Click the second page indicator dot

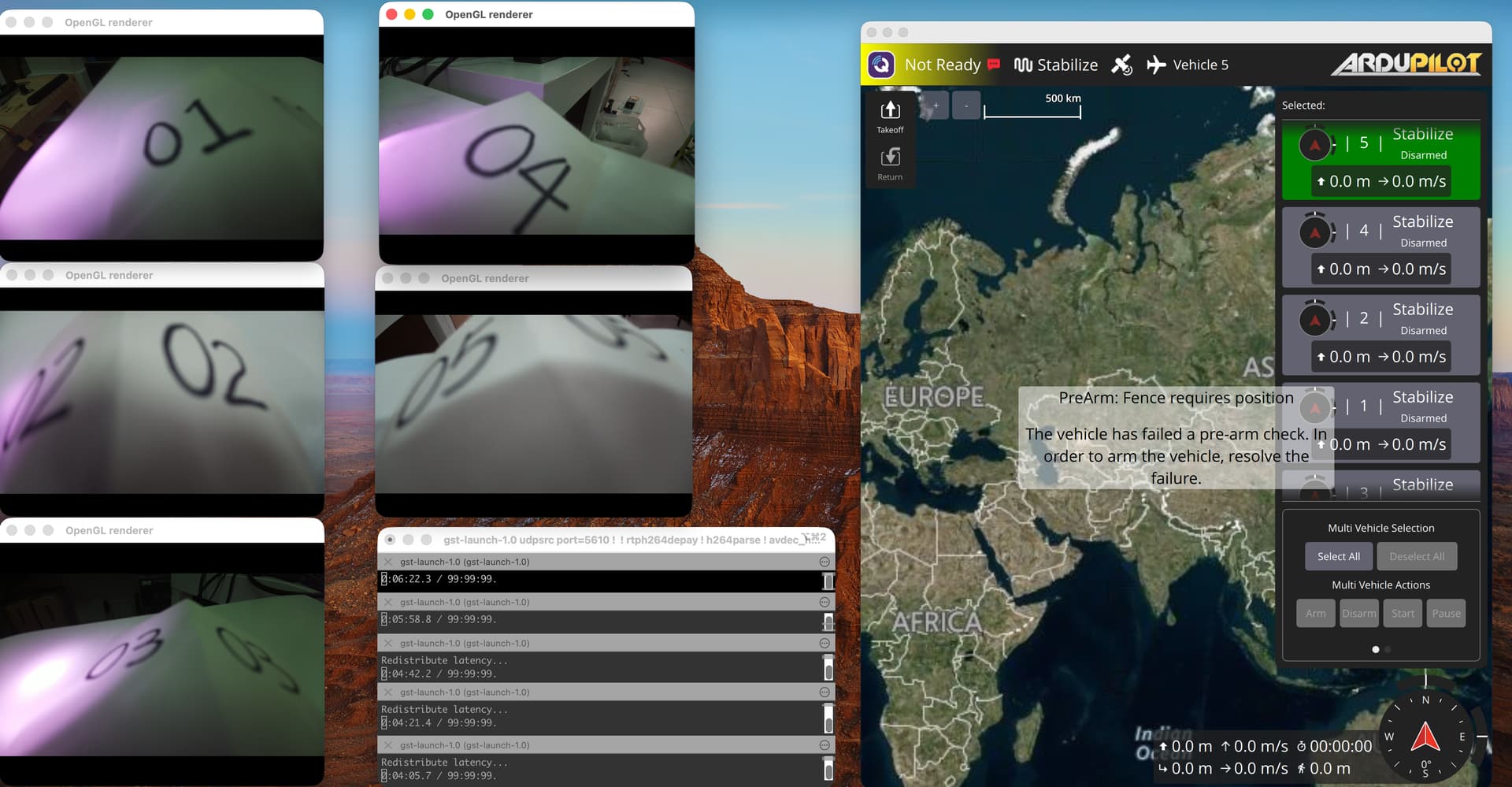click(1388, 650)
